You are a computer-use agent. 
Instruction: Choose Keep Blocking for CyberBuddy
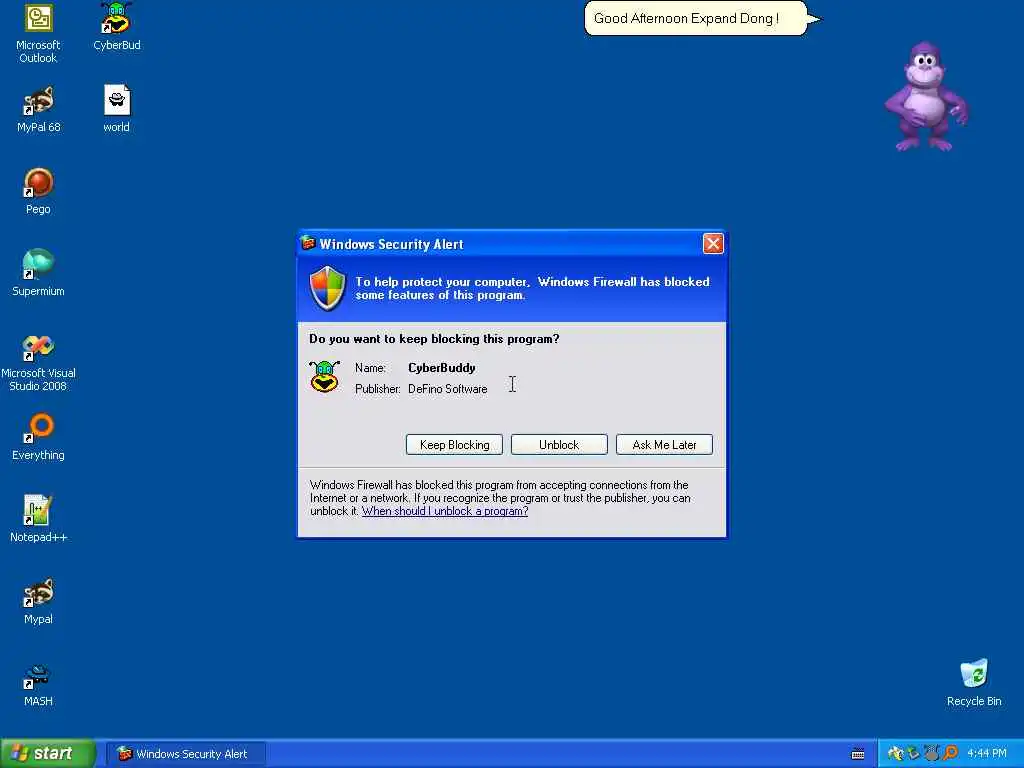pyautogui.click(x=454, y=445)
